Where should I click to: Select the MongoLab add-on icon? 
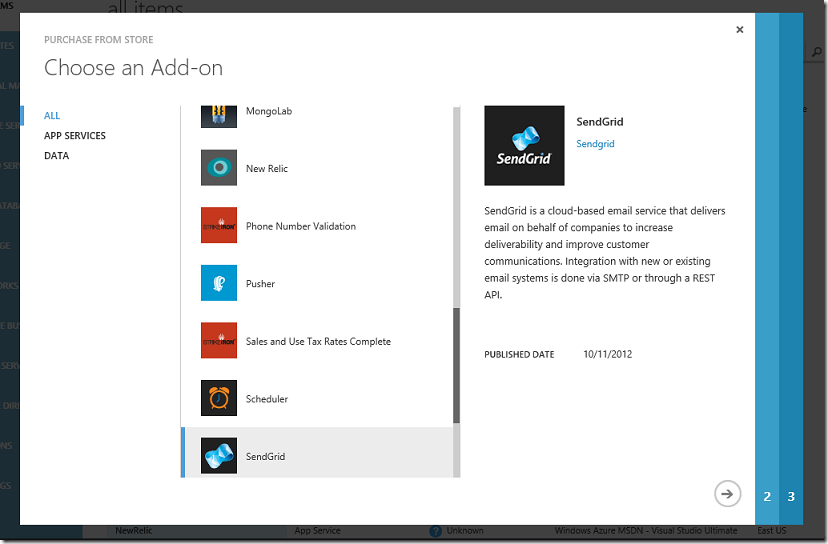(x=219, y=116)
